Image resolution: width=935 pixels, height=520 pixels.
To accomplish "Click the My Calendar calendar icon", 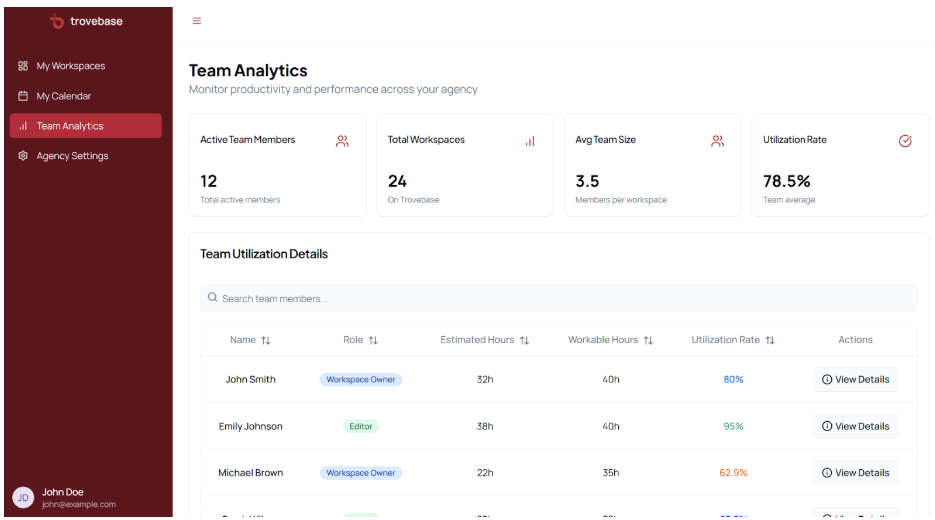I will click(x=23, y=95).
